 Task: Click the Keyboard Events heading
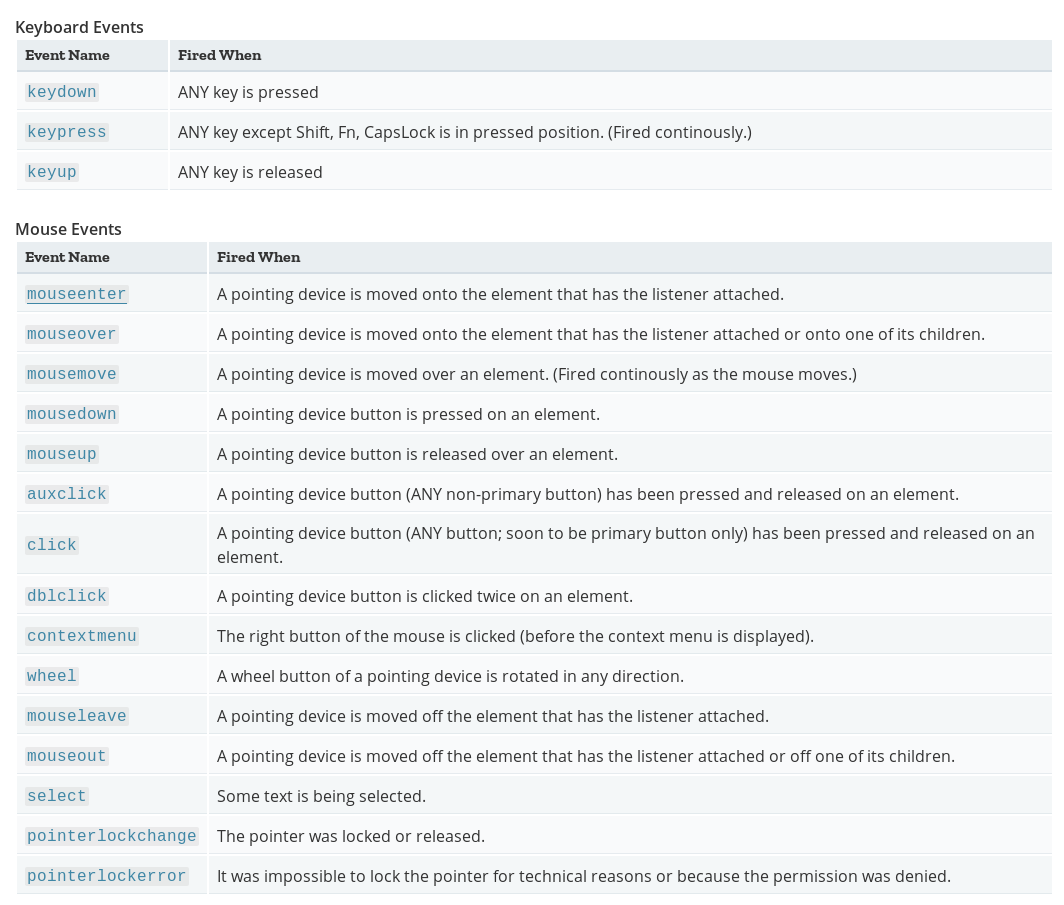pyautogui.click(x=79, y=27)
